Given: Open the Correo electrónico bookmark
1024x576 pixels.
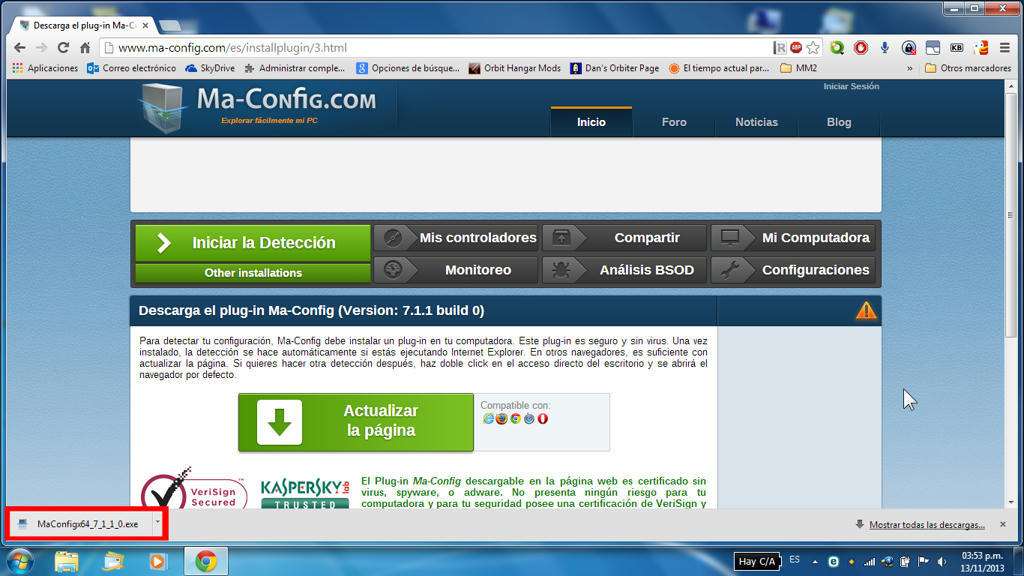Looking at the screenshot, I should coord(131,68).
